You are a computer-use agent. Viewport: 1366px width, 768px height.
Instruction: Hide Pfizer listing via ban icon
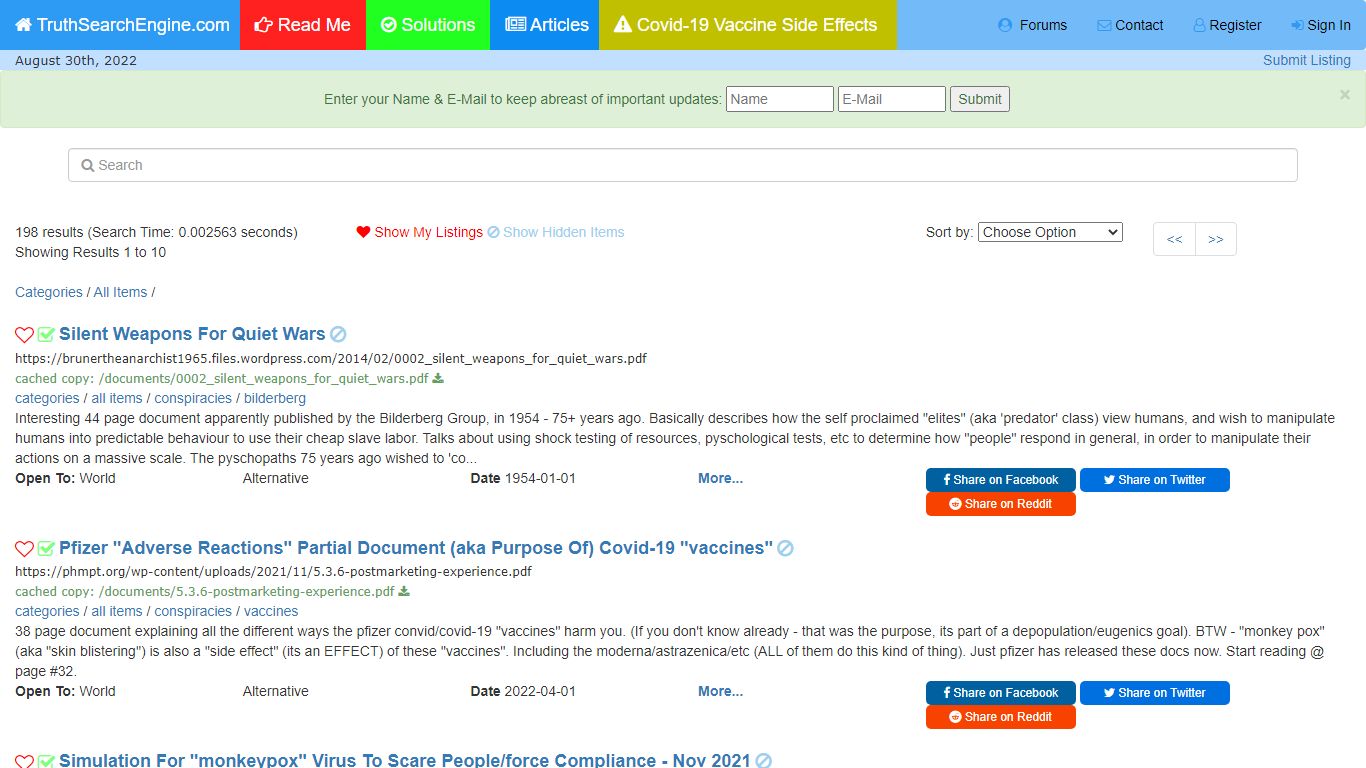(x=785, y=549)
